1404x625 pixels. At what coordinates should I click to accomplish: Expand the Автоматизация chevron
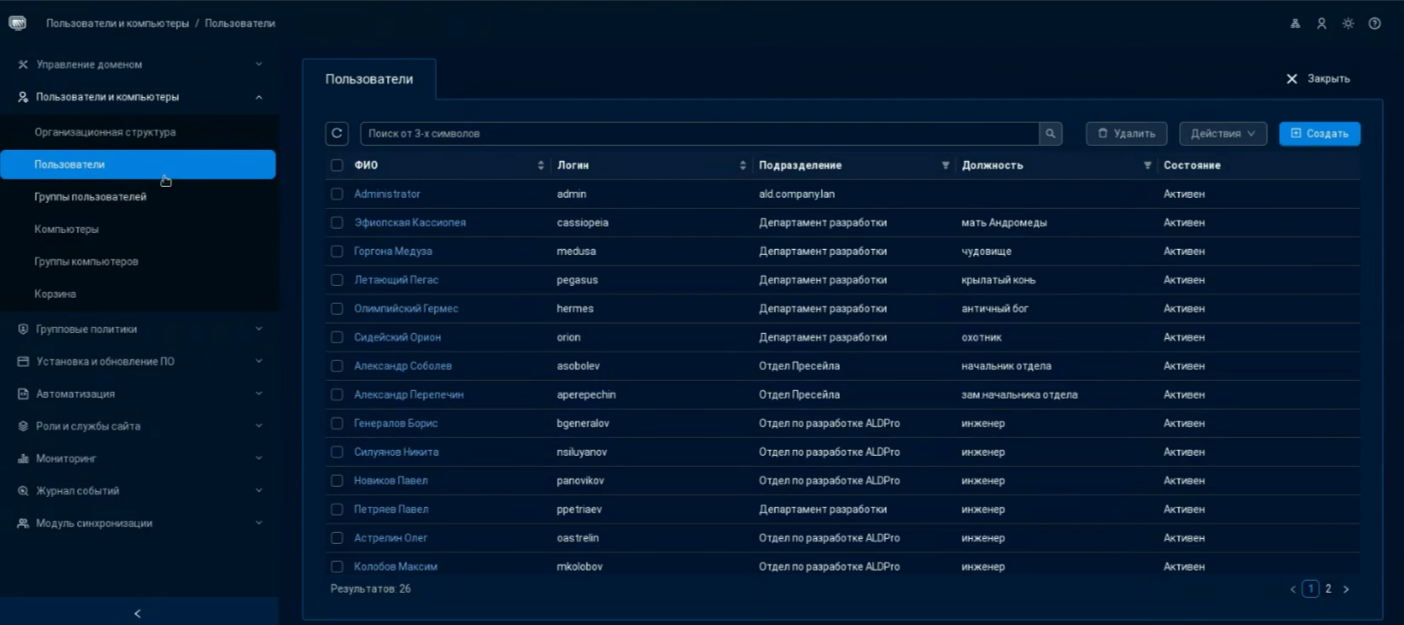point(259,394)
